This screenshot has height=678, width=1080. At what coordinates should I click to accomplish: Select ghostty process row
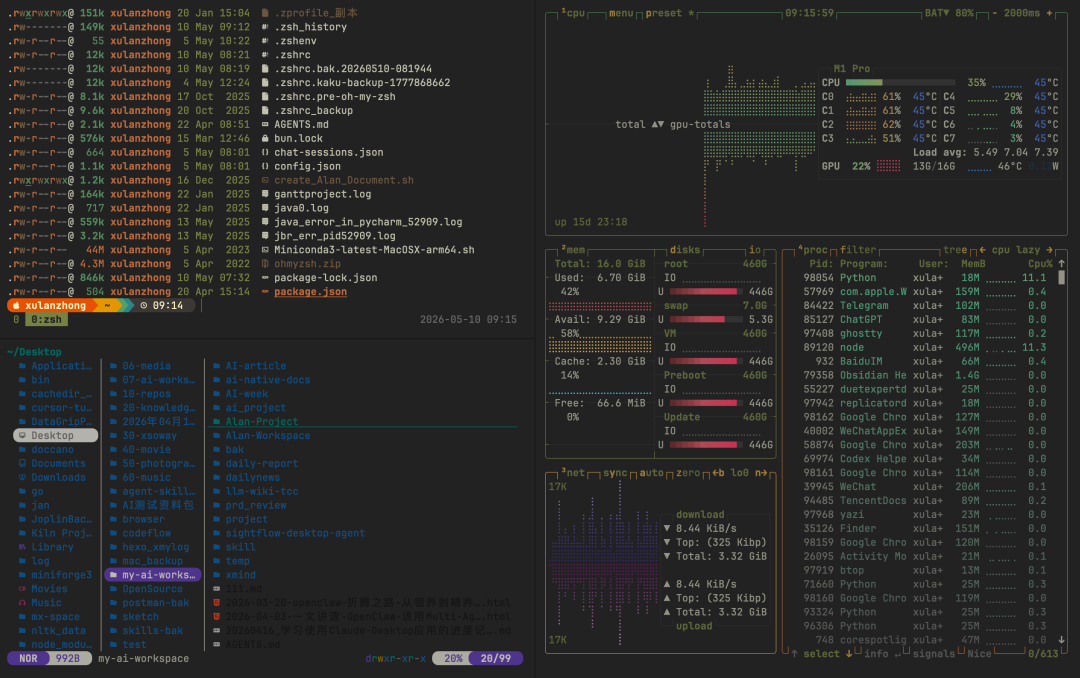pyautogui.click(x=924, y=333)
